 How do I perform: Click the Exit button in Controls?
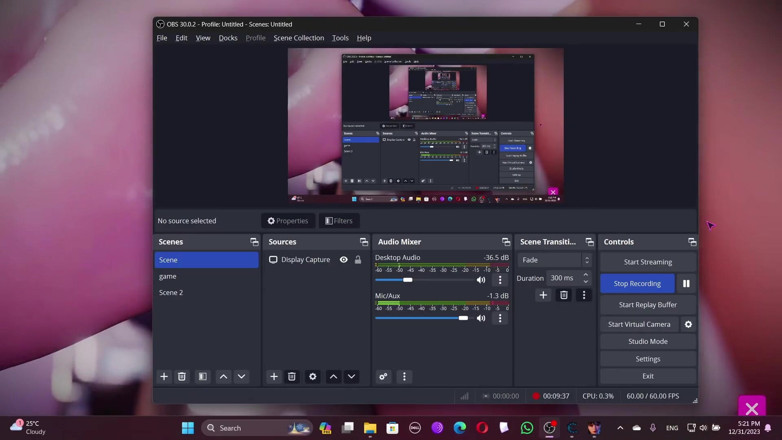(648, 376)
